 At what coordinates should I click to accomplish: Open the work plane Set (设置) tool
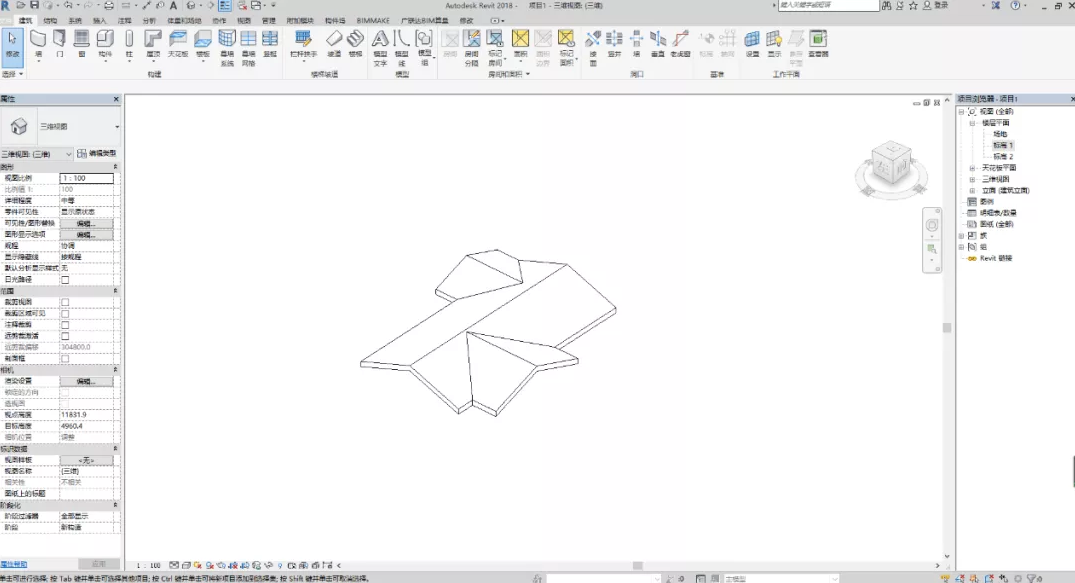pyautogui.click(x=752, y=44)
